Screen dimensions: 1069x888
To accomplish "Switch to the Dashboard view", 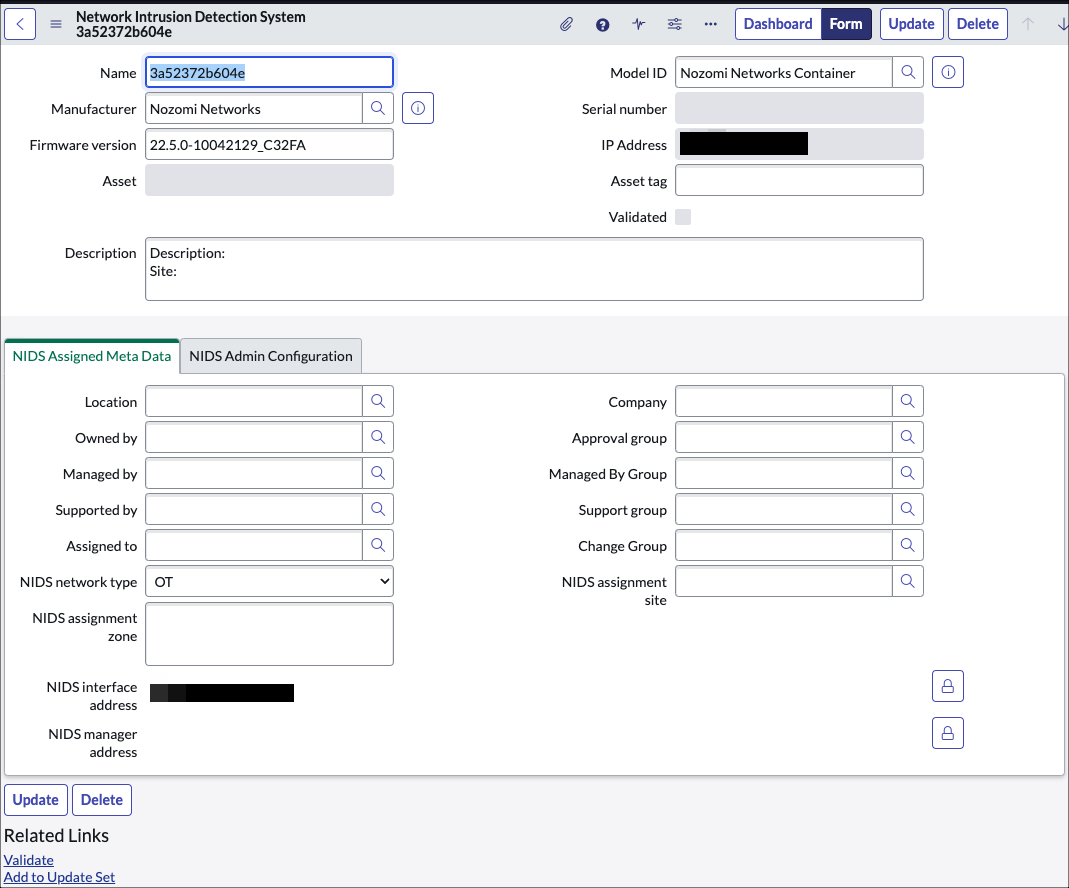I will click(777, 24).
